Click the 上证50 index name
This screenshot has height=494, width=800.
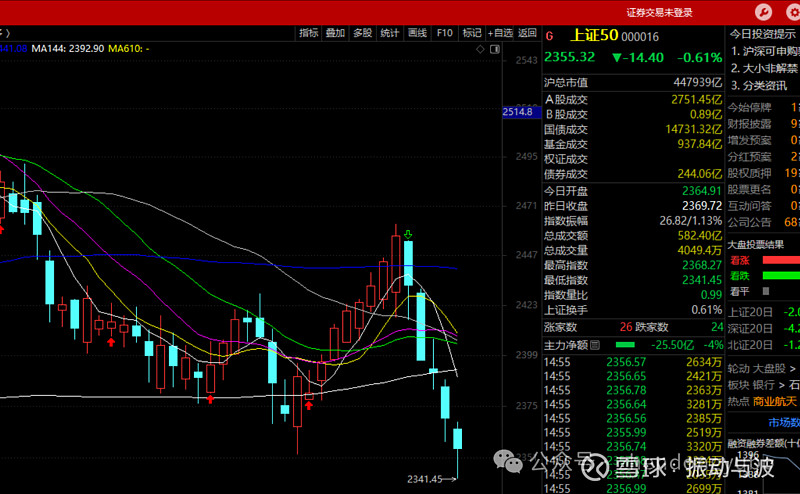click(594, 35)
